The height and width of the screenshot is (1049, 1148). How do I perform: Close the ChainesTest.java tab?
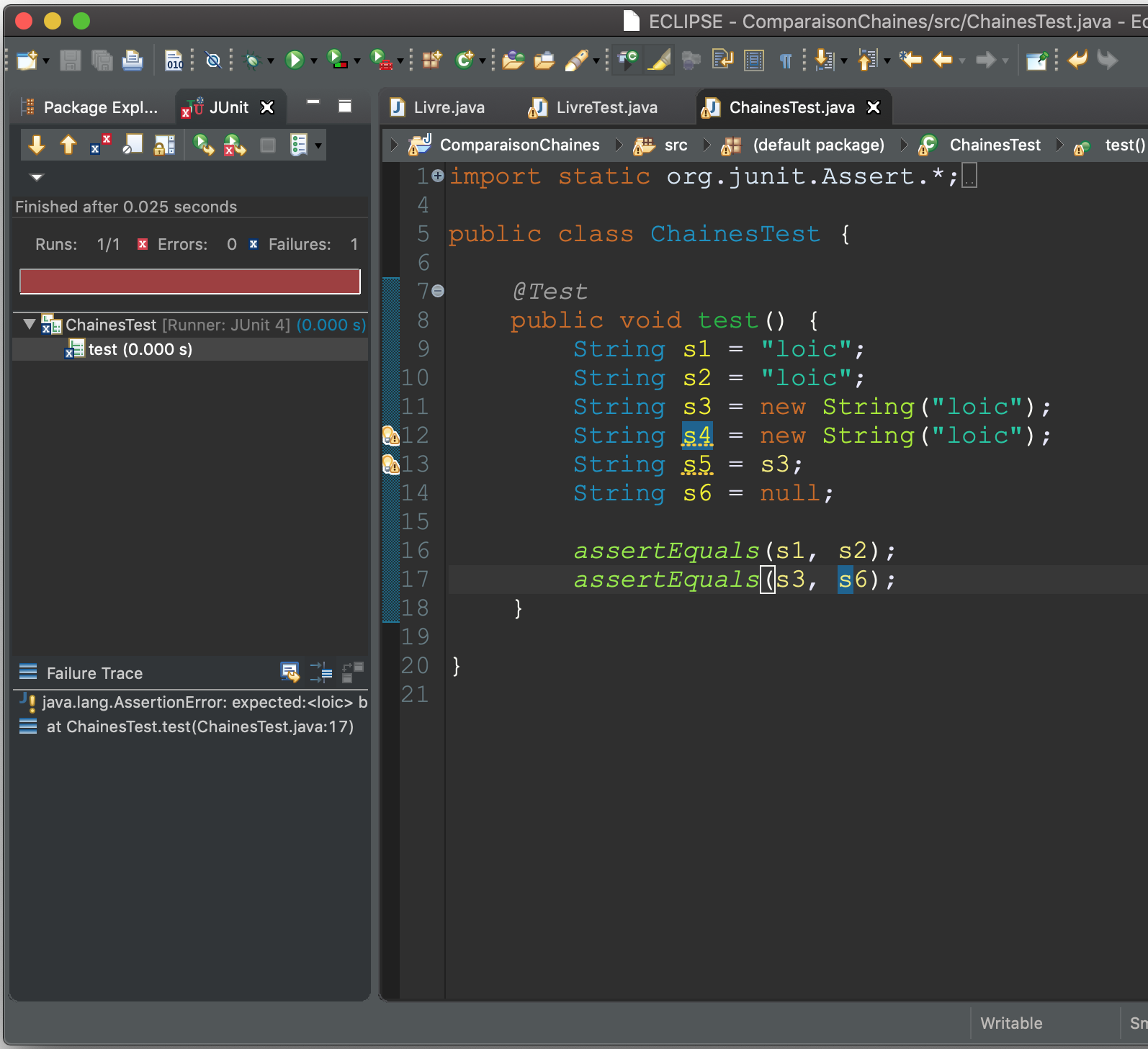click(x=874, y=107)
